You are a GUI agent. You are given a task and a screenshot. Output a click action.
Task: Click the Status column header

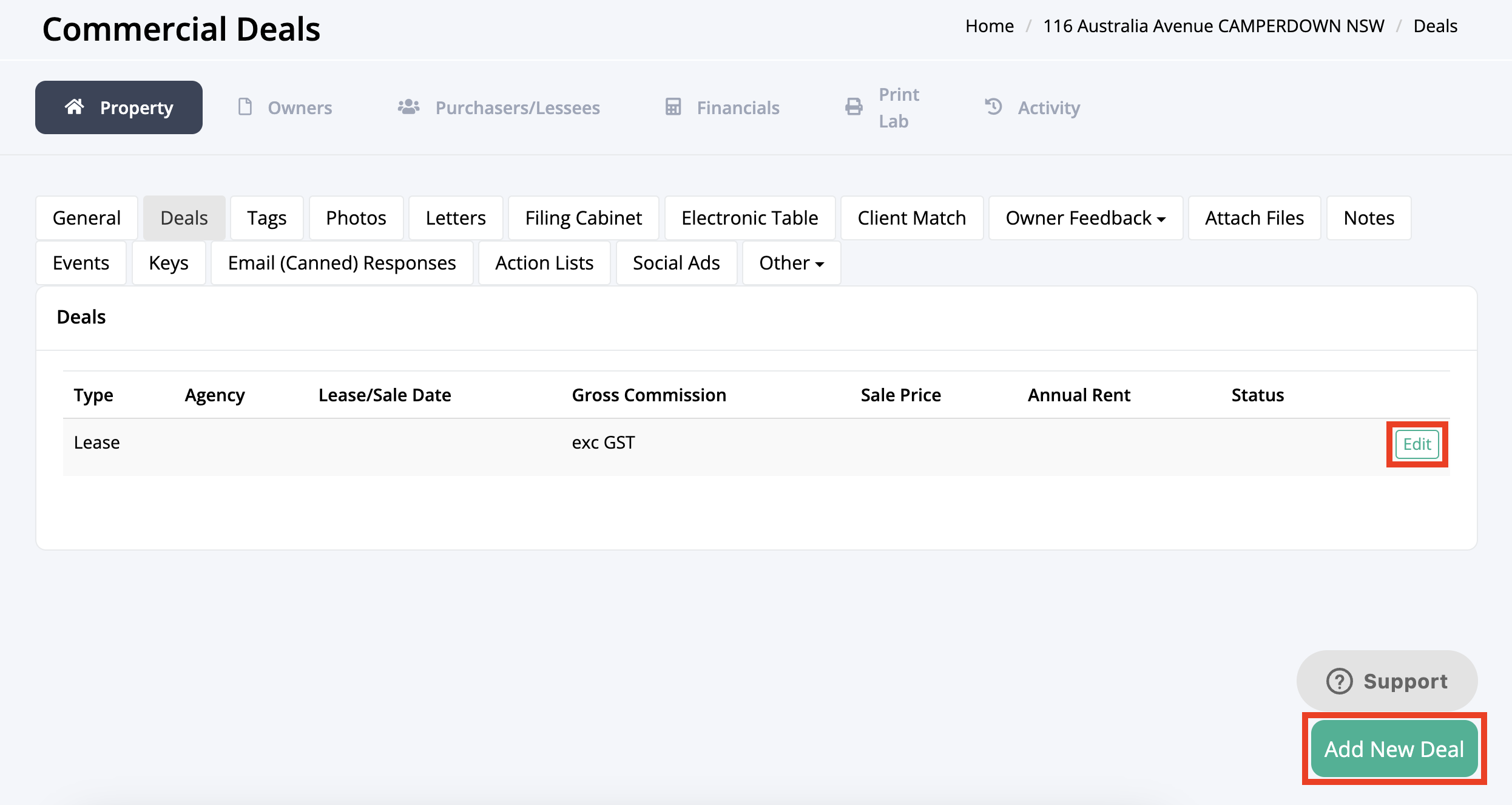coord(1258,395)
